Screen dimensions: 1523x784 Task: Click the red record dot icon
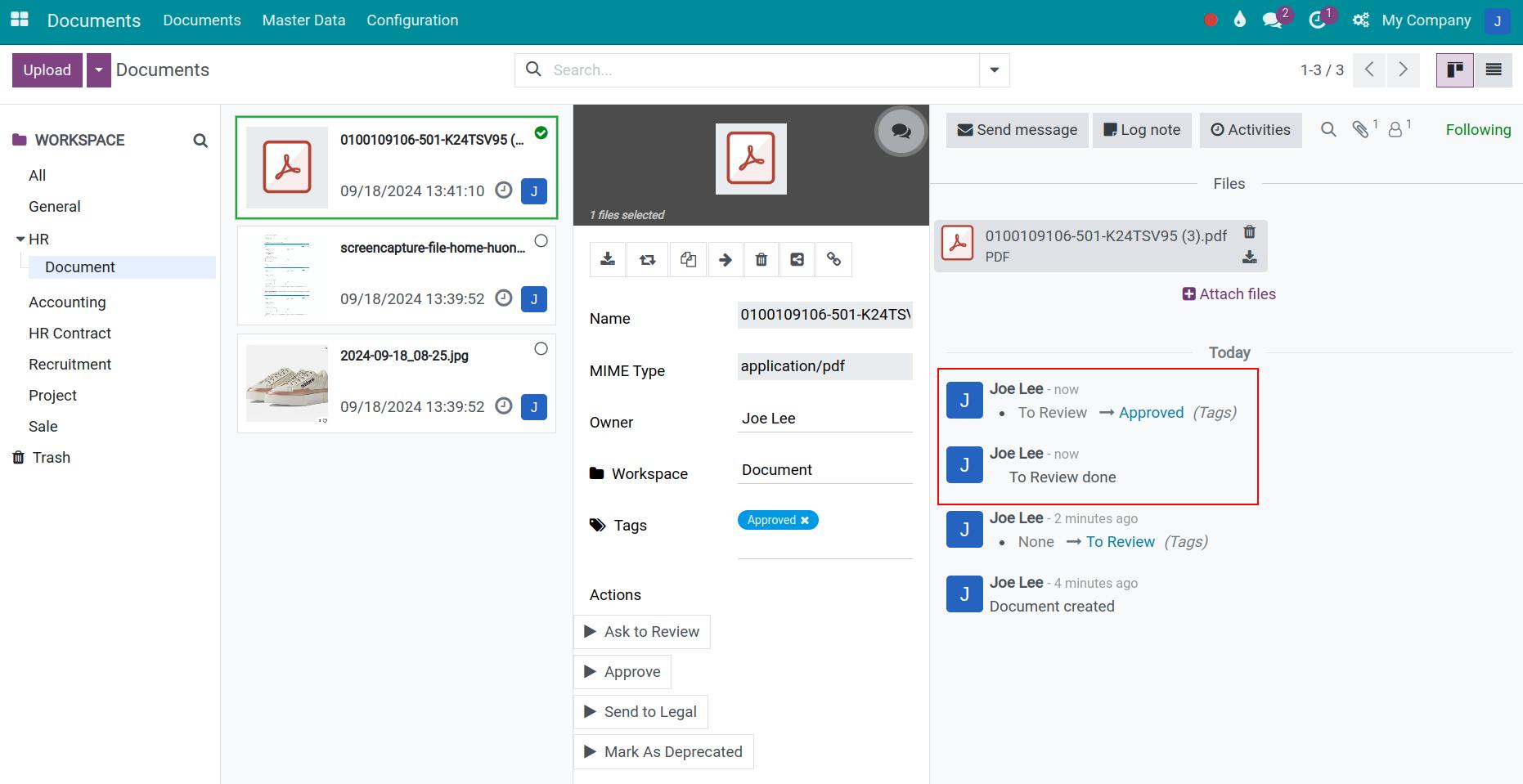1211,20
